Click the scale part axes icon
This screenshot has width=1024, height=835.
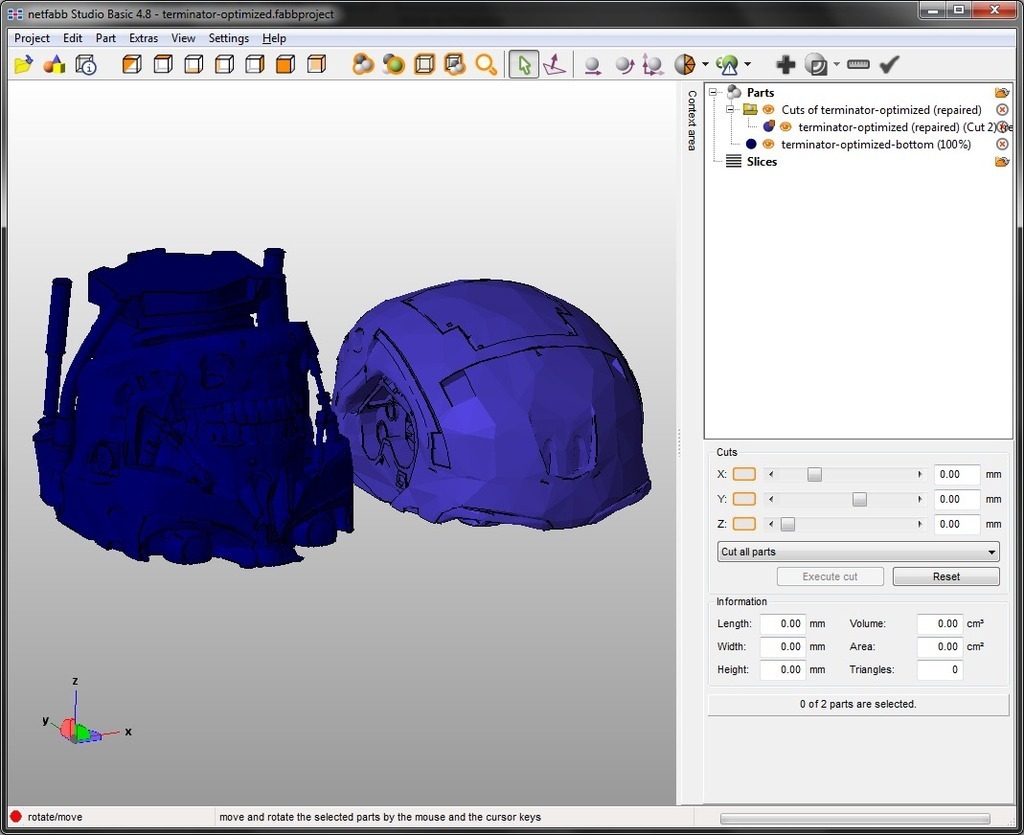[x=652, y=65]
